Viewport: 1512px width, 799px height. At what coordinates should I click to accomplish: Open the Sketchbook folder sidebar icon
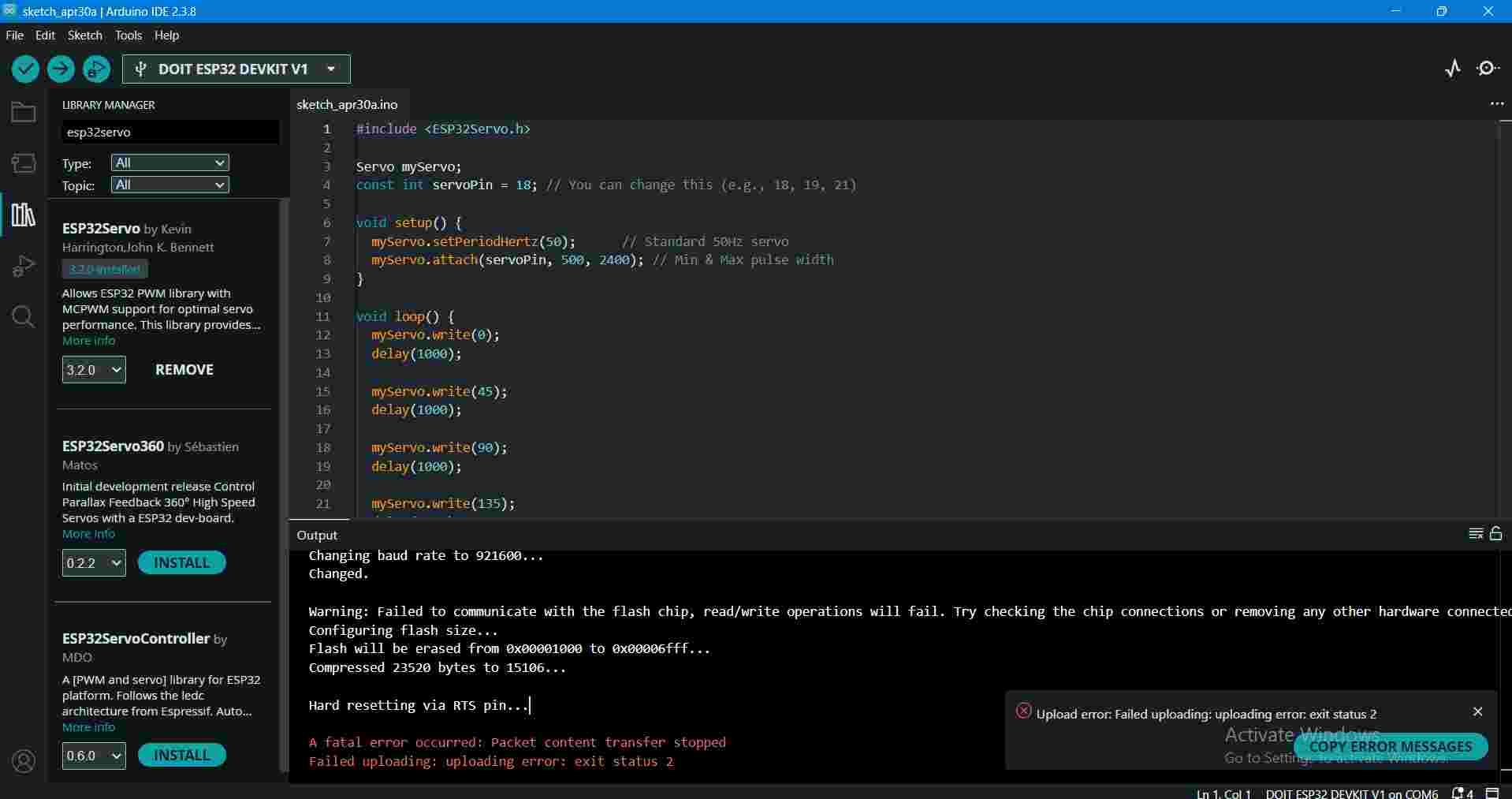point(23,113)
